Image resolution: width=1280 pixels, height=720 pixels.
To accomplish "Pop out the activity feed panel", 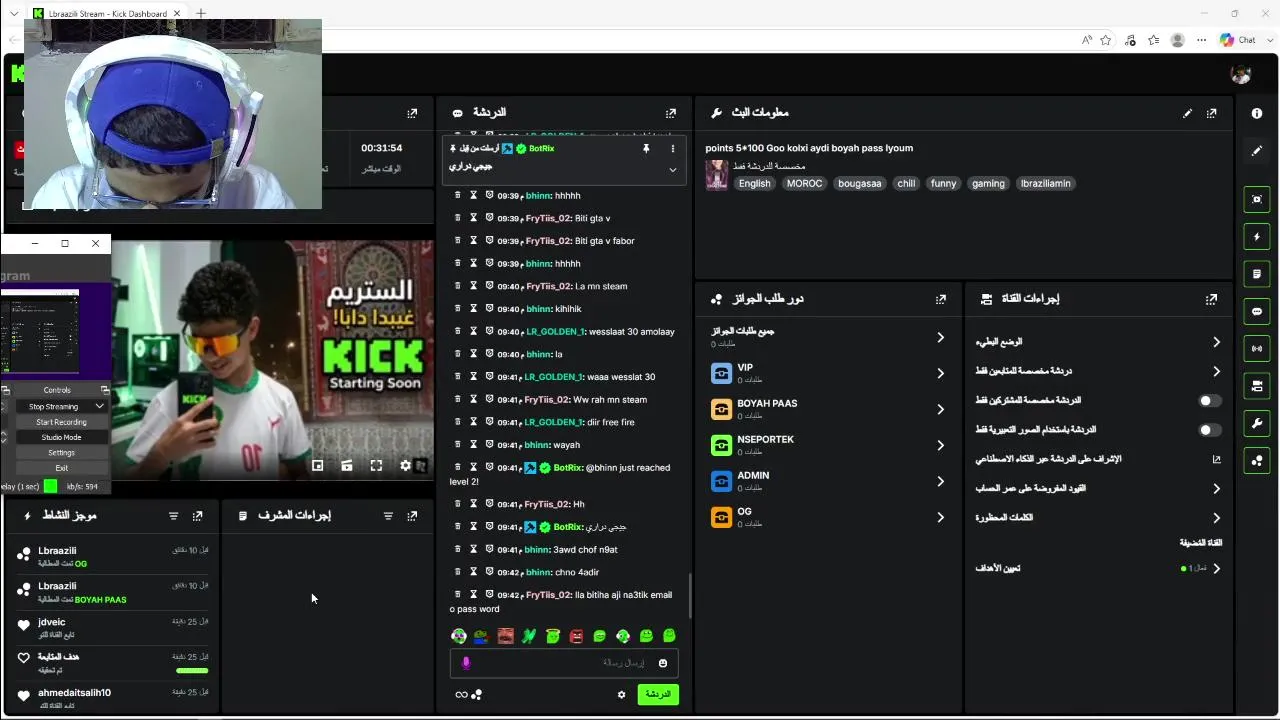I will (x=197, y=516).
